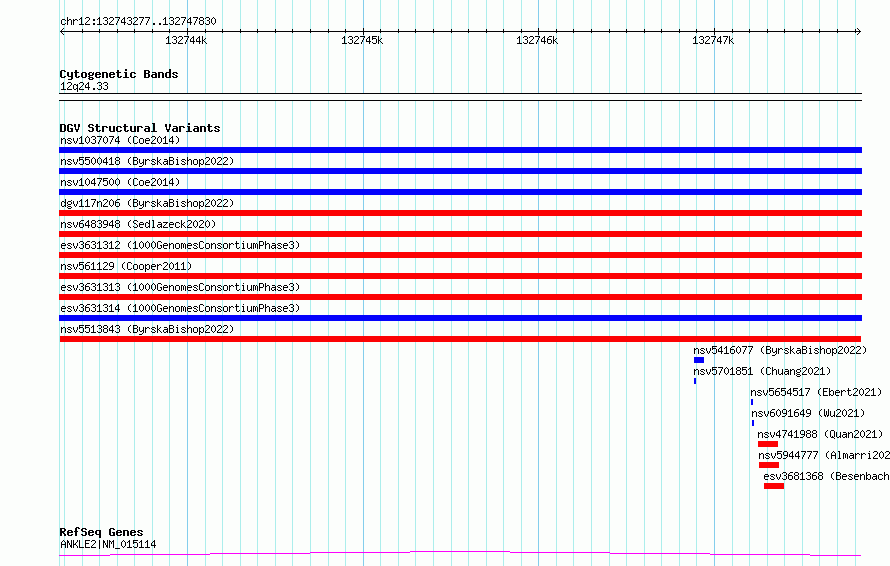Select the tiny blue marker under nsv6091649

coord(753,423)
